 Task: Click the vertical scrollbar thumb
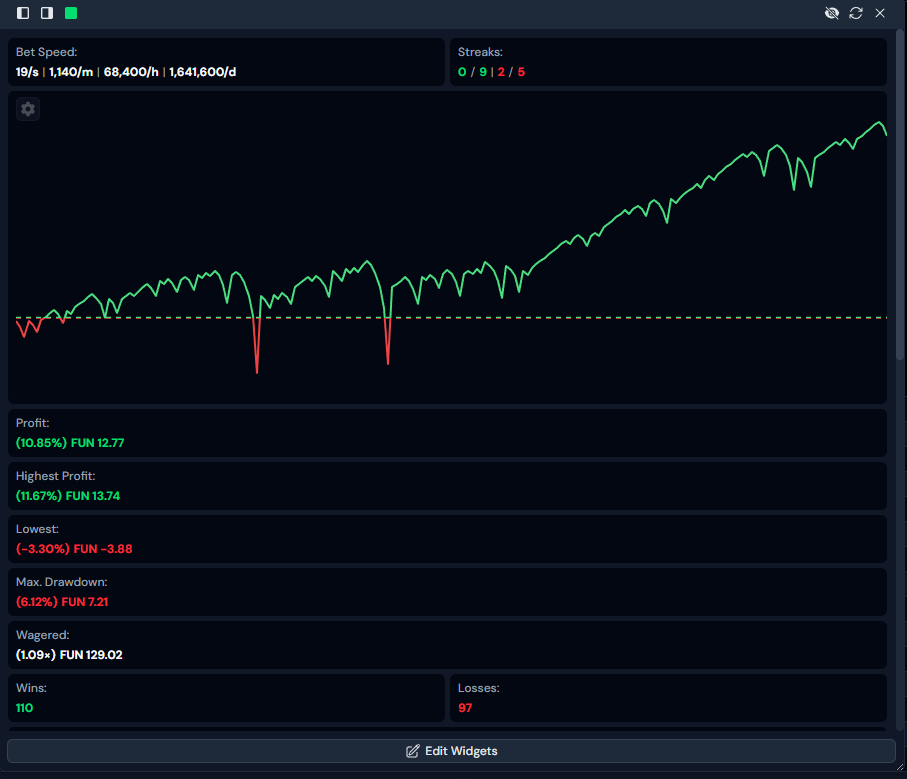click(x=900, y=200)
